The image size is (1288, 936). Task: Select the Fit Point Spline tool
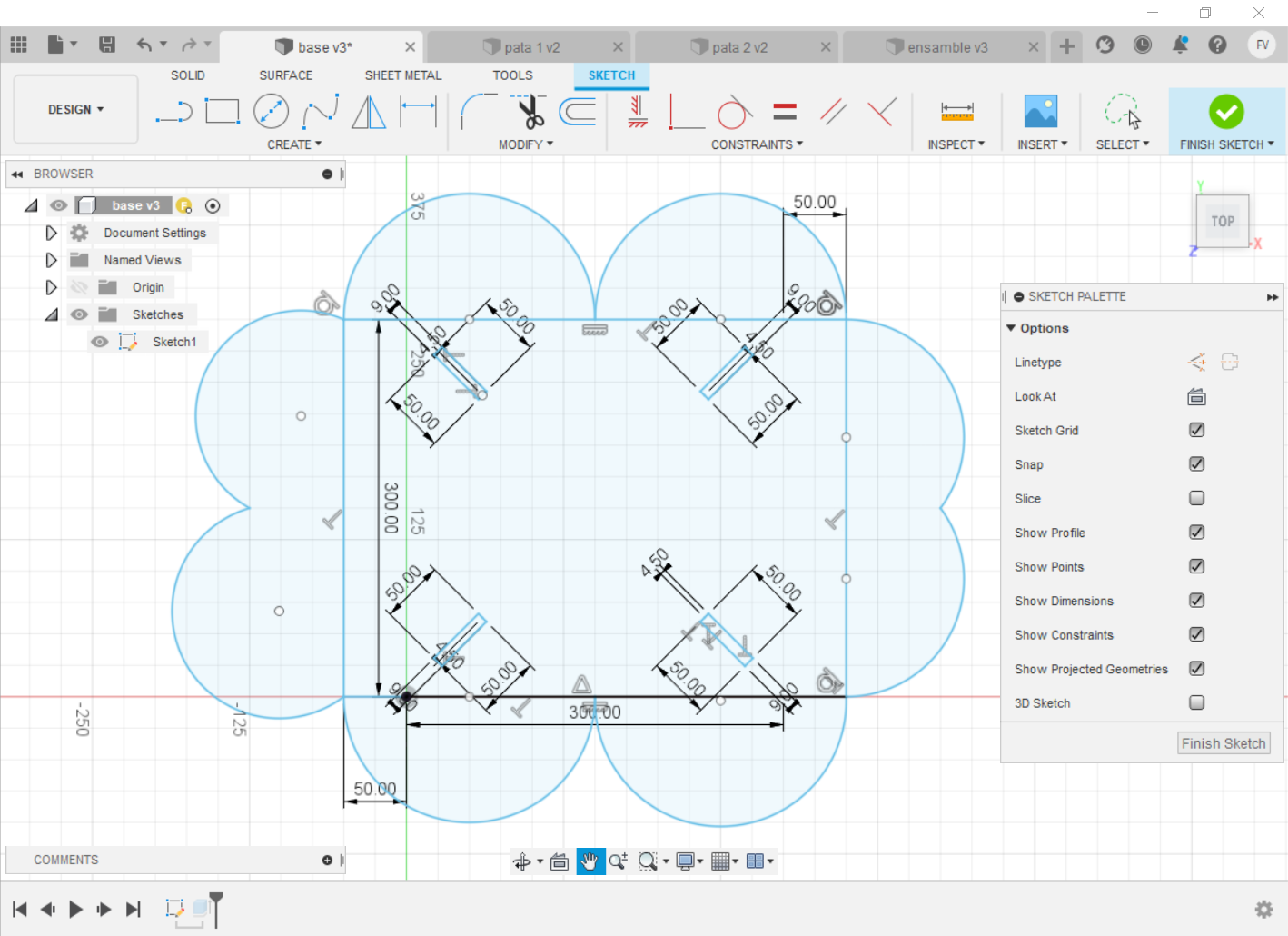(x=321, y=112)
